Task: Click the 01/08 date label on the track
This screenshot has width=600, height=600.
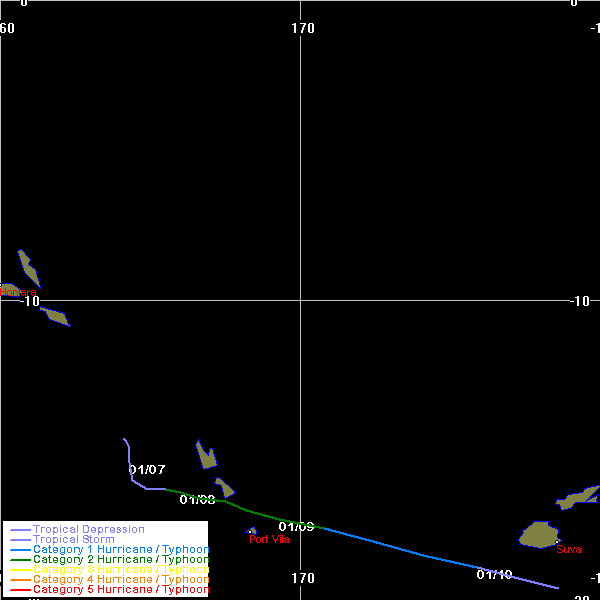Action: [197, 499]
